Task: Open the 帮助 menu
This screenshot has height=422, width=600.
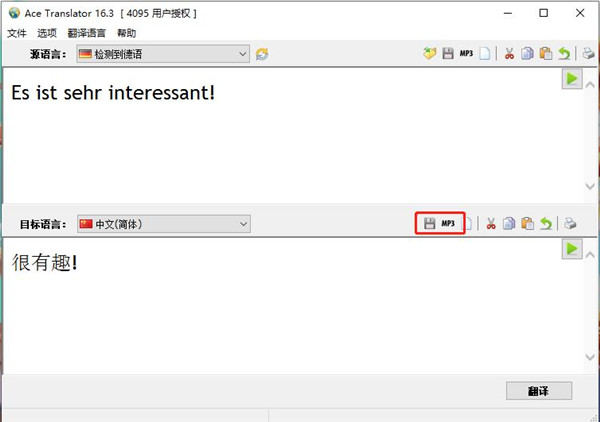Action: pyautogui.click(x=127, y=33)
